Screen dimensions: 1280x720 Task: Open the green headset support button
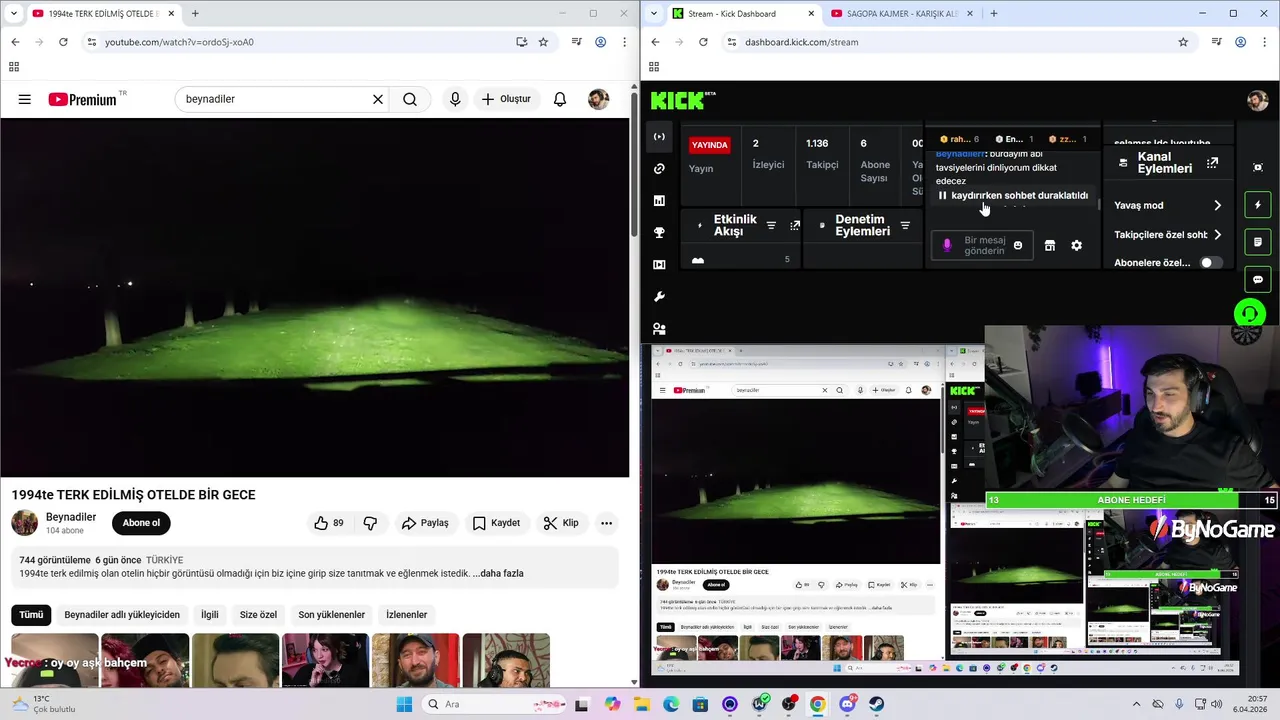click(x=1249, y=315)
